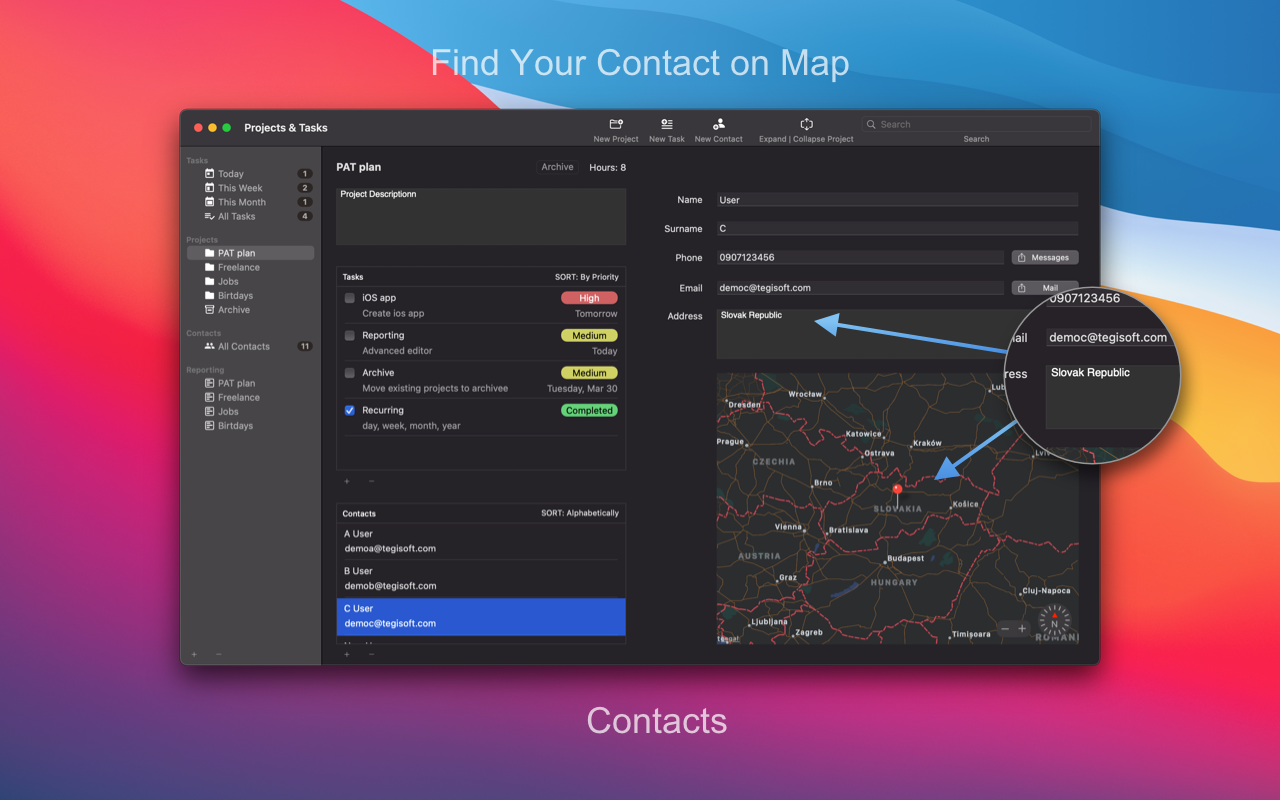Click the Email field with democ@tegisoft.com
This screenshot has width=1280, height=800.
point(860,288)
